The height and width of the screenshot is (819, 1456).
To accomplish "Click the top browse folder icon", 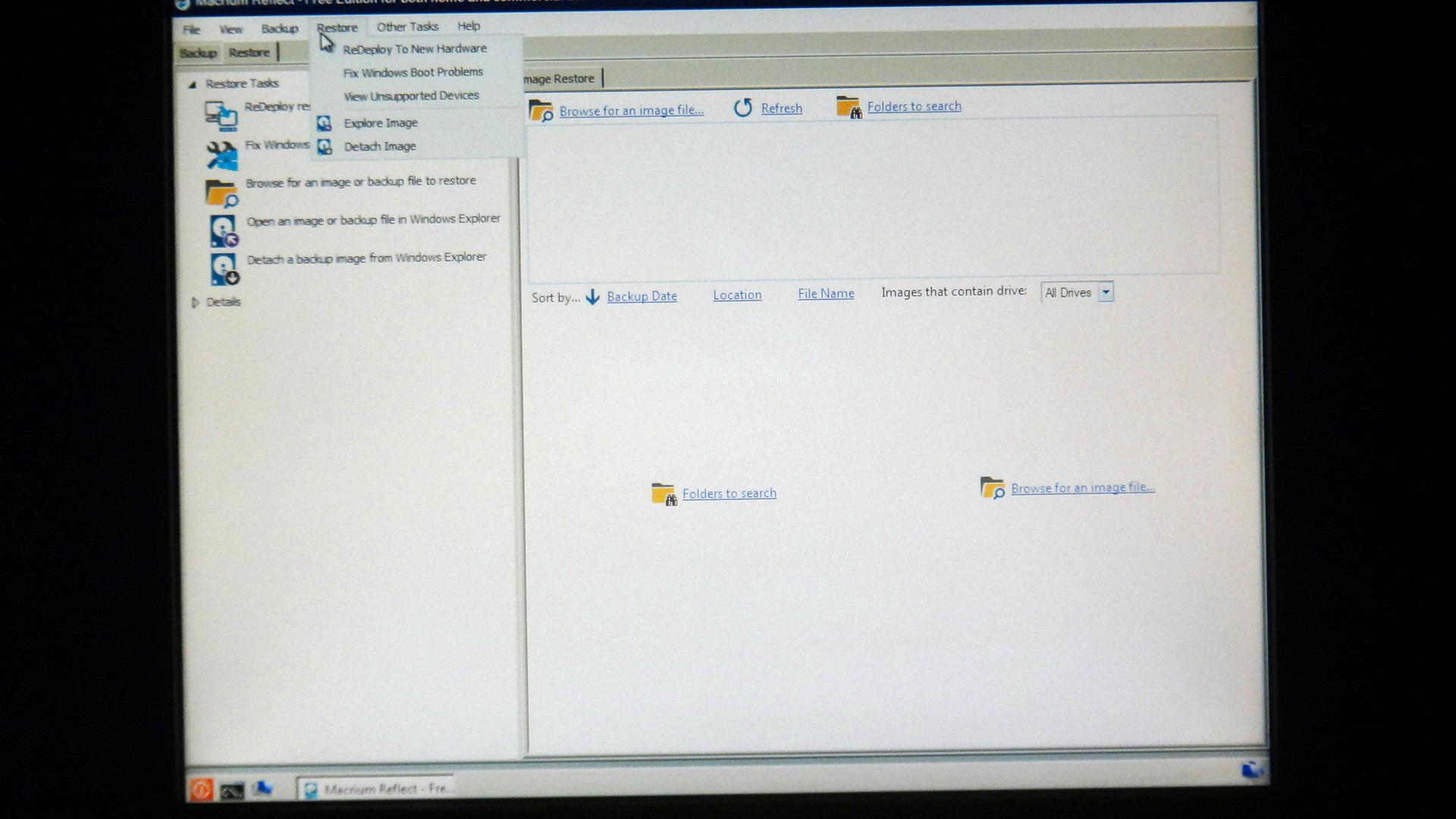I will click(x=541, y=111).
